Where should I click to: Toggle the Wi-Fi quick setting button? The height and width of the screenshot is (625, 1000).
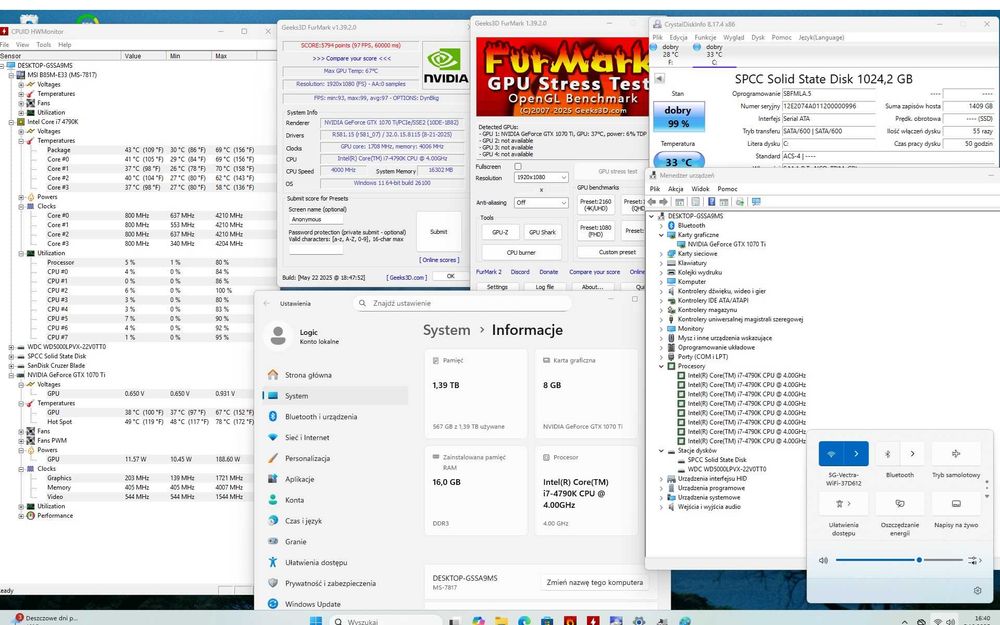831,453
